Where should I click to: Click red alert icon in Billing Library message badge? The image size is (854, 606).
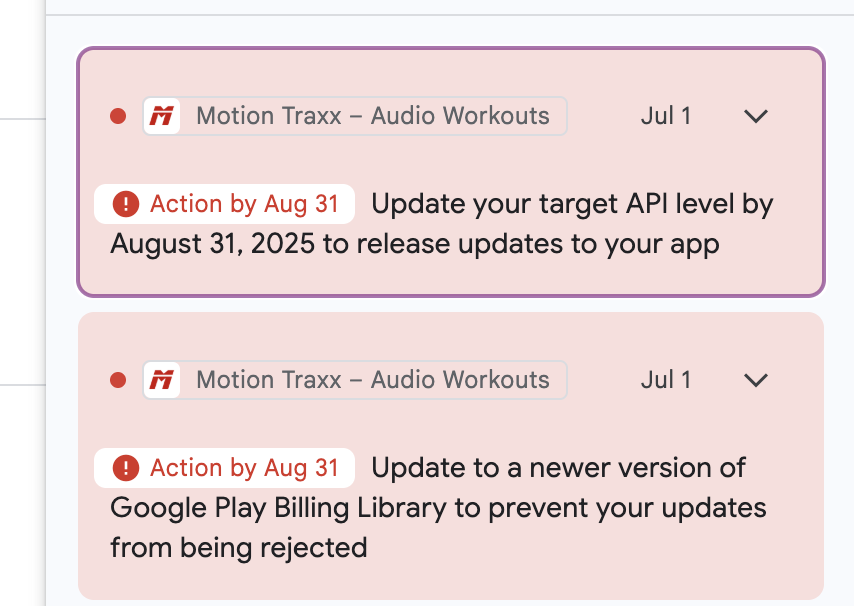(x=126, y=468)
